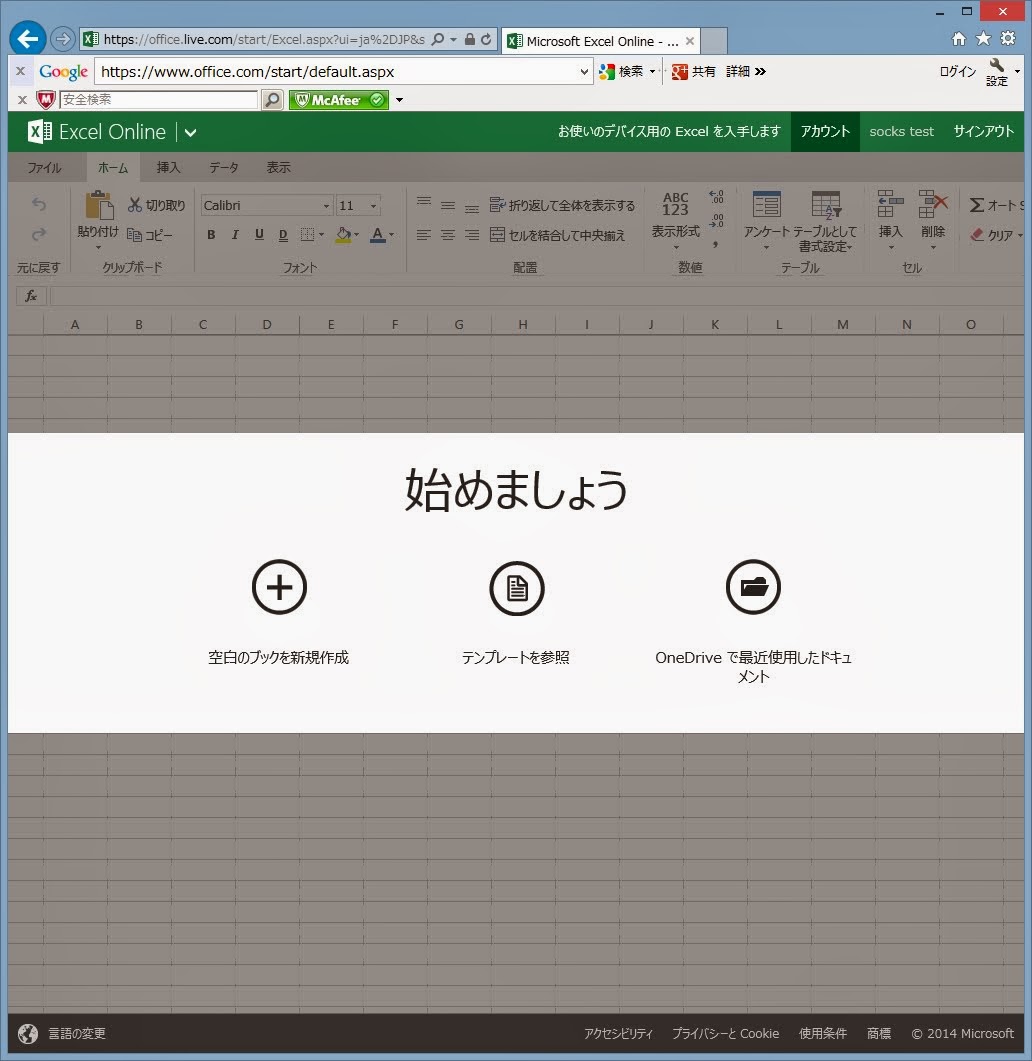This screenshot has width=1032, height=1061.
Task: Click the formula bar input field
Action: 537,296
